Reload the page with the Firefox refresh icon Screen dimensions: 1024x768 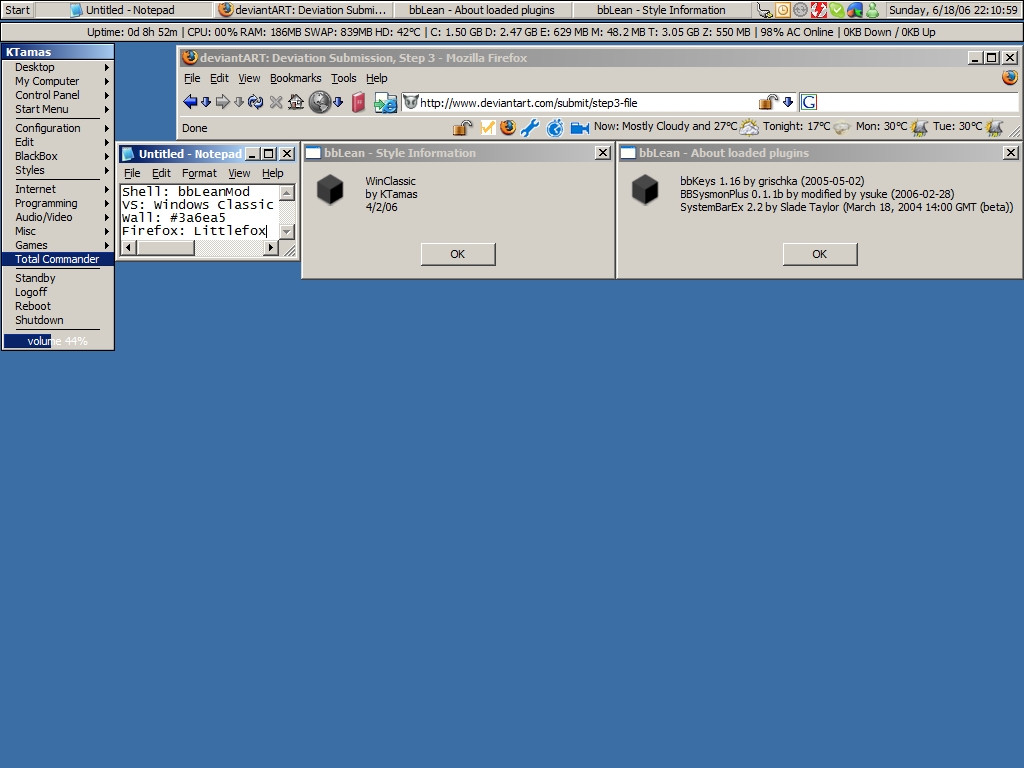pos(255,102)
